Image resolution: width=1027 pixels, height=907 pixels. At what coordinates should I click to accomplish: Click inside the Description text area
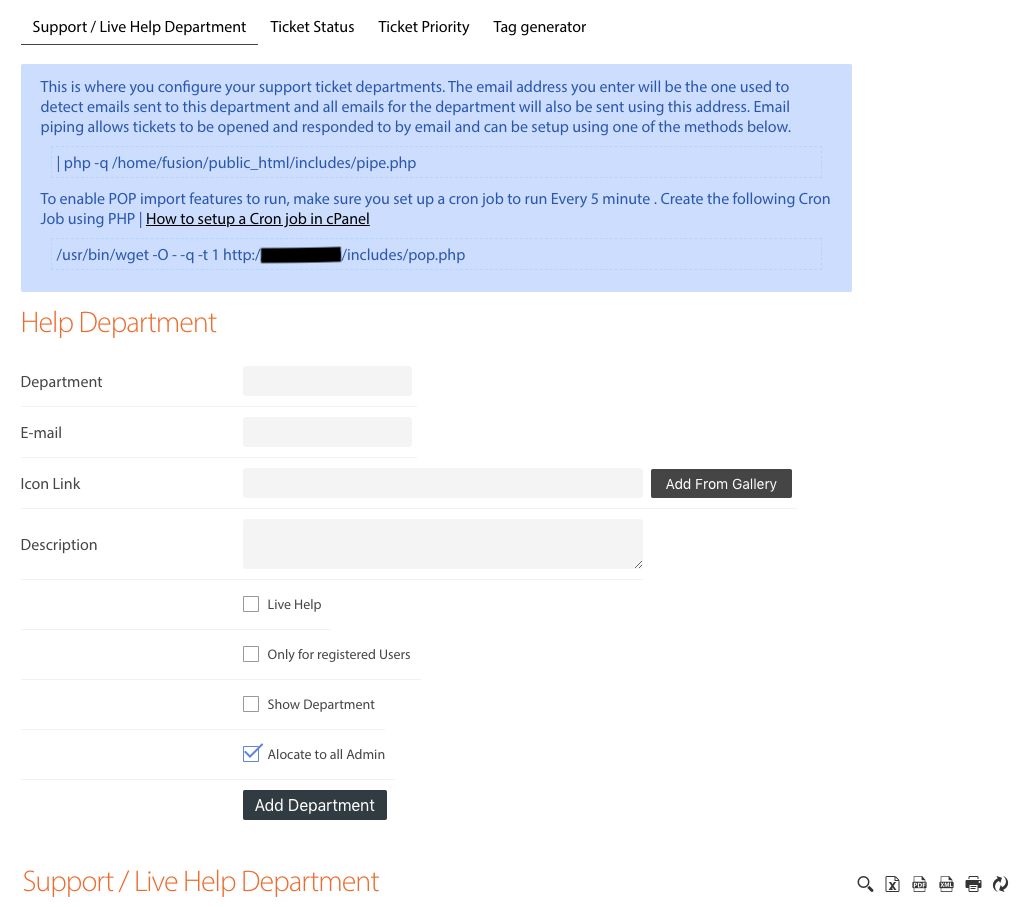442,543
